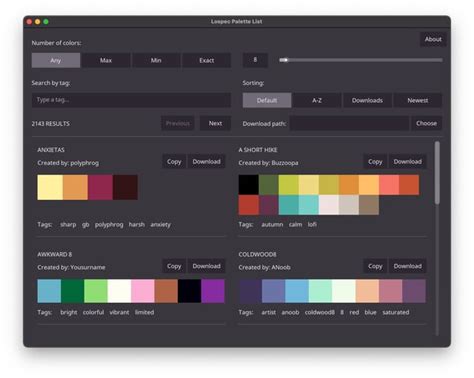
Task: Click the palette list vertical scrollbar
Action: click(437, 172)
